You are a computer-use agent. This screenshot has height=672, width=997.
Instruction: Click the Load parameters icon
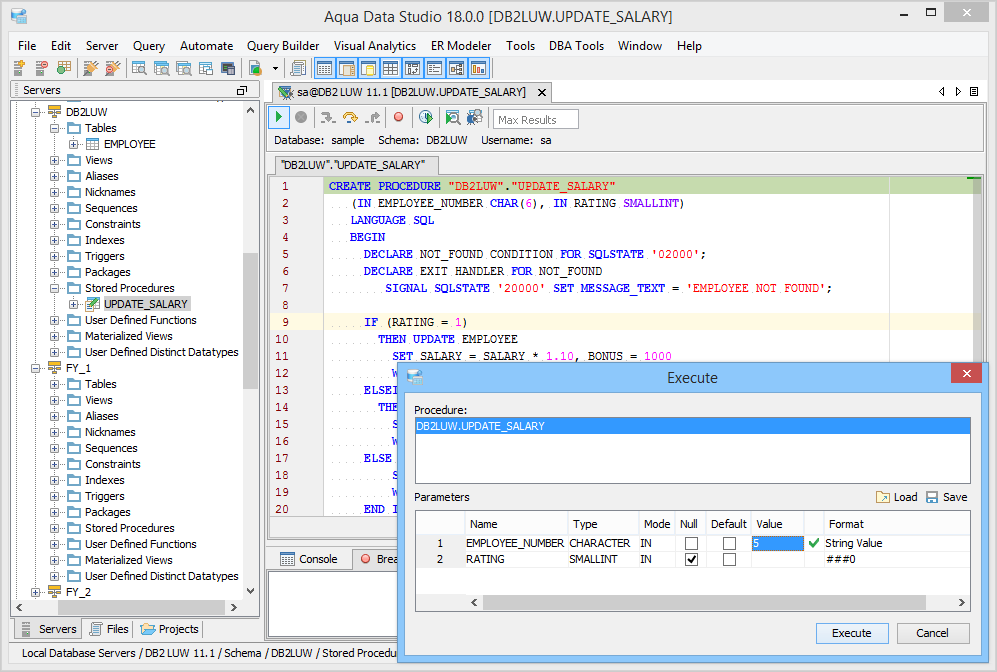(x=883, y=497)
